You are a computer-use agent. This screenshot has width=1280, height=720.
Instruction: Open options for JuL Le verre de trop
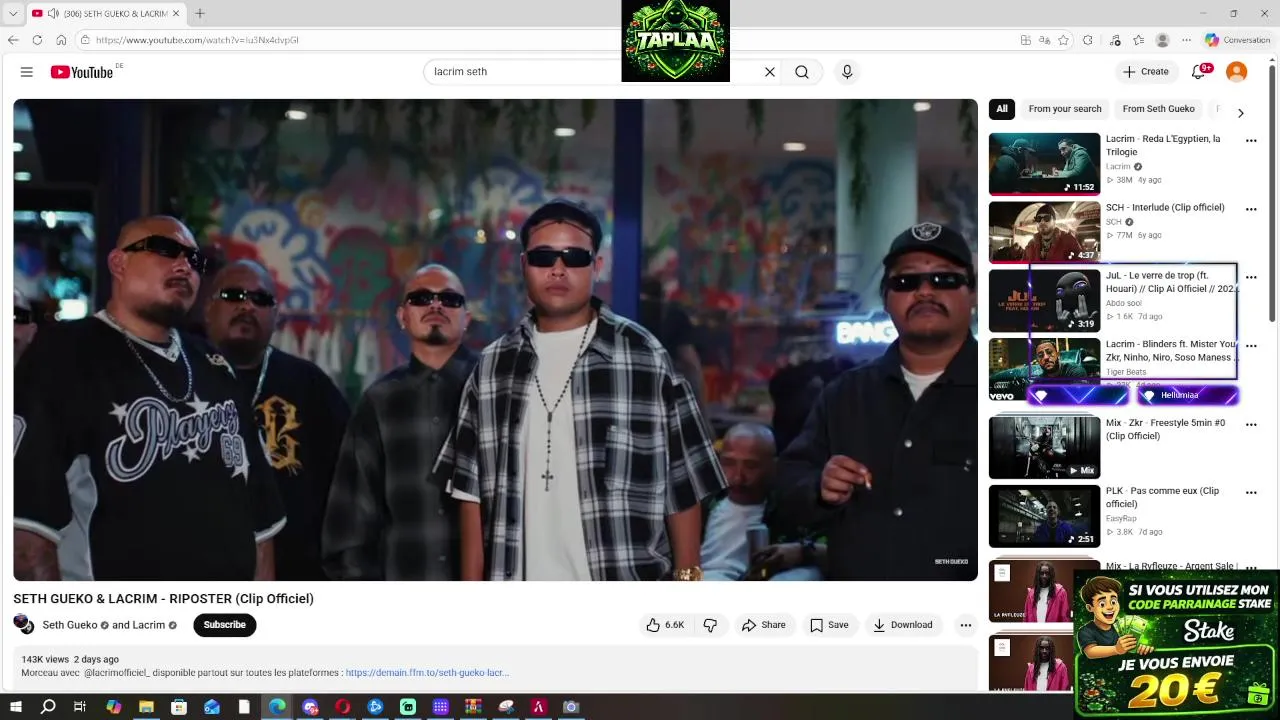(x=1251, y=278)
